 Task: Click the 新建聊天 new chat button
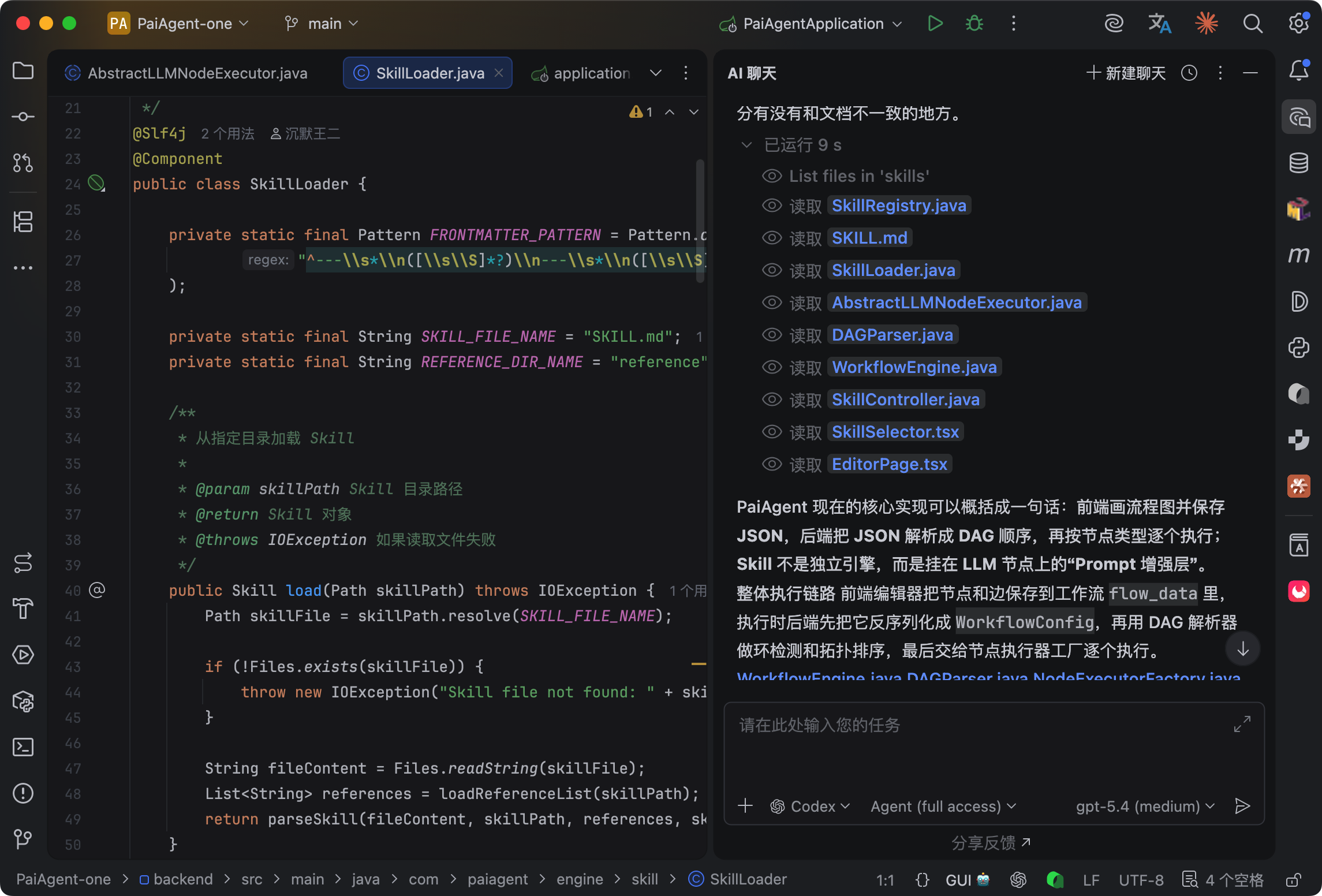coord(1126,73)
